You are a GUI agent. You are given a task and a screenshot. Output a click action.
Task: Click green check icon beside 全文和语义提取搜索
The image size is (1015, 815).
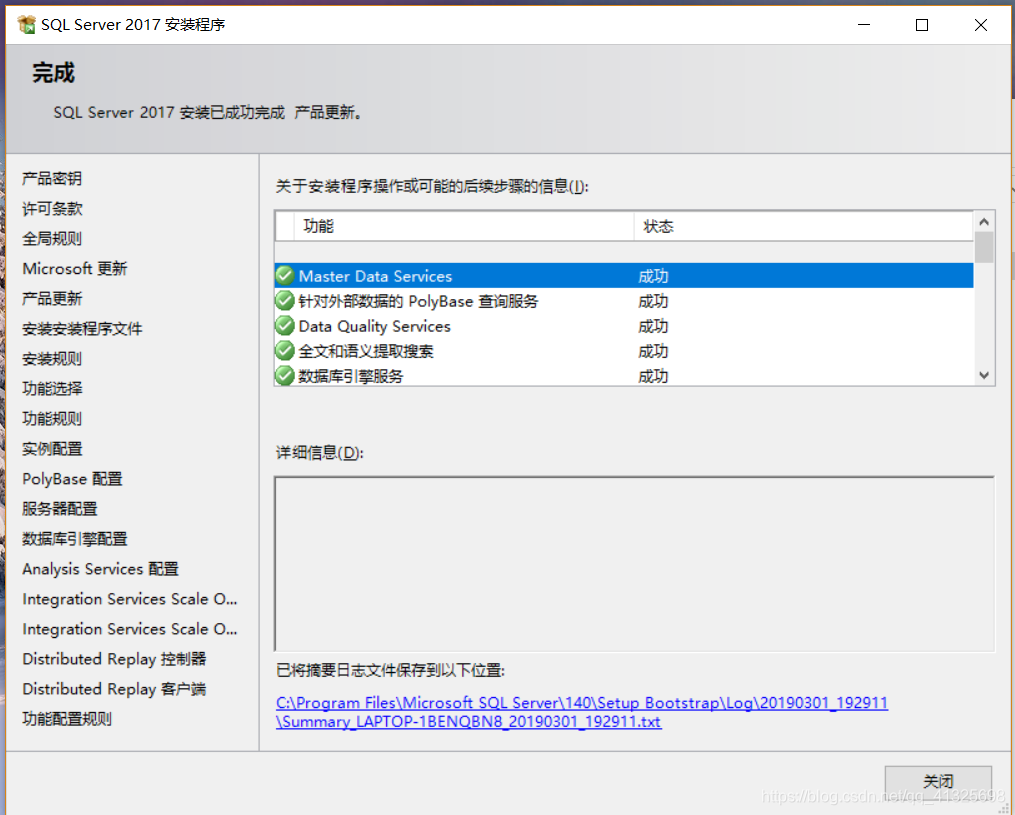click(285, 351)
